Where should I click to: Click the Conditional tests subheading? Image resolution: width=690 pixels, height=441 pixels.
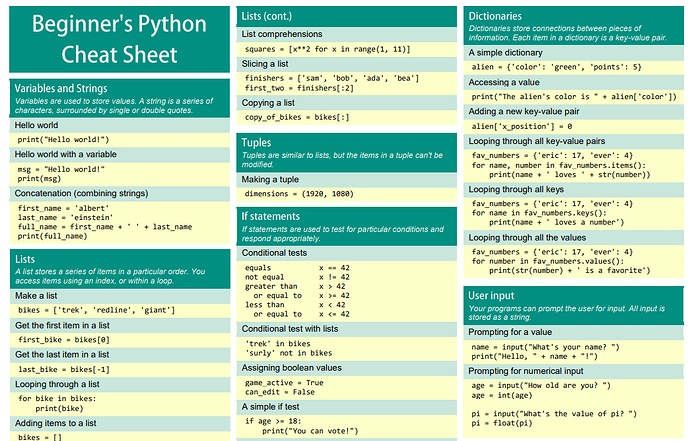(x=274, y=253)
